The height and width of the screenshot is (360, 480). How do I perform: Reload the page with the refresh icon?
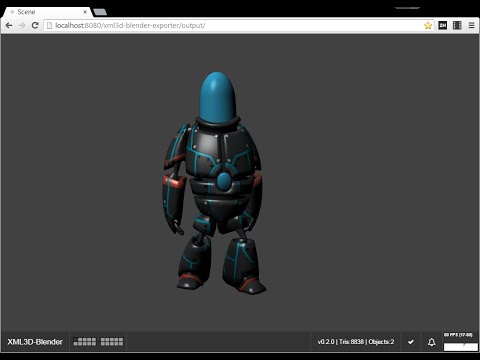coord(35,25)
